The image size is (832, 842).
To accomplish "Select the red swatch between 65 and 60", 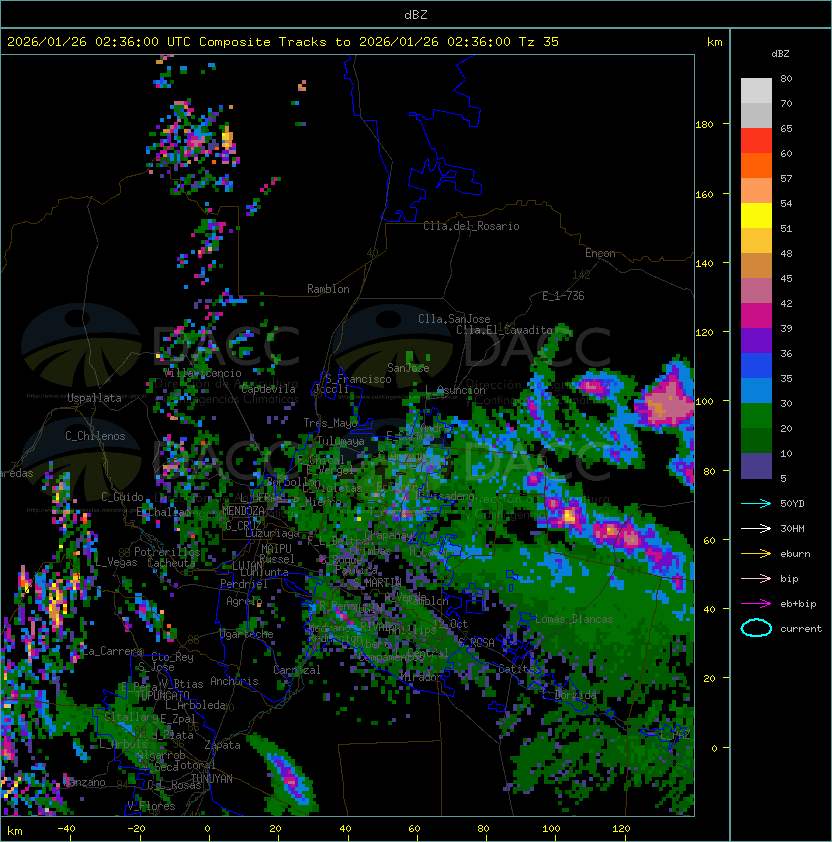I will pos(756,141).
